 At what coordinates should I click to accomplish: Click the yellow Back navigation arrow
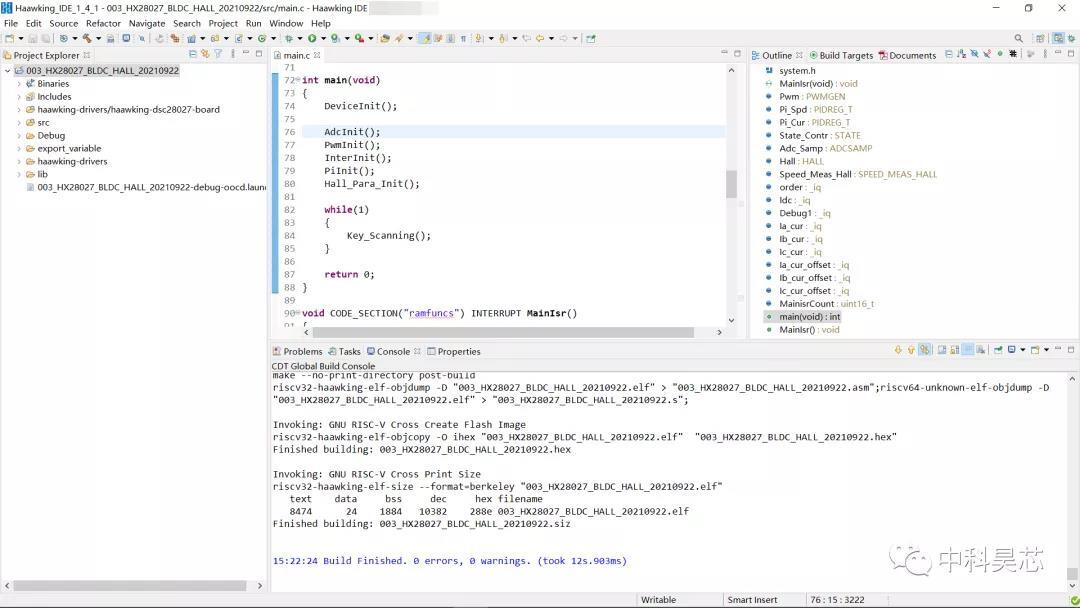540,39
